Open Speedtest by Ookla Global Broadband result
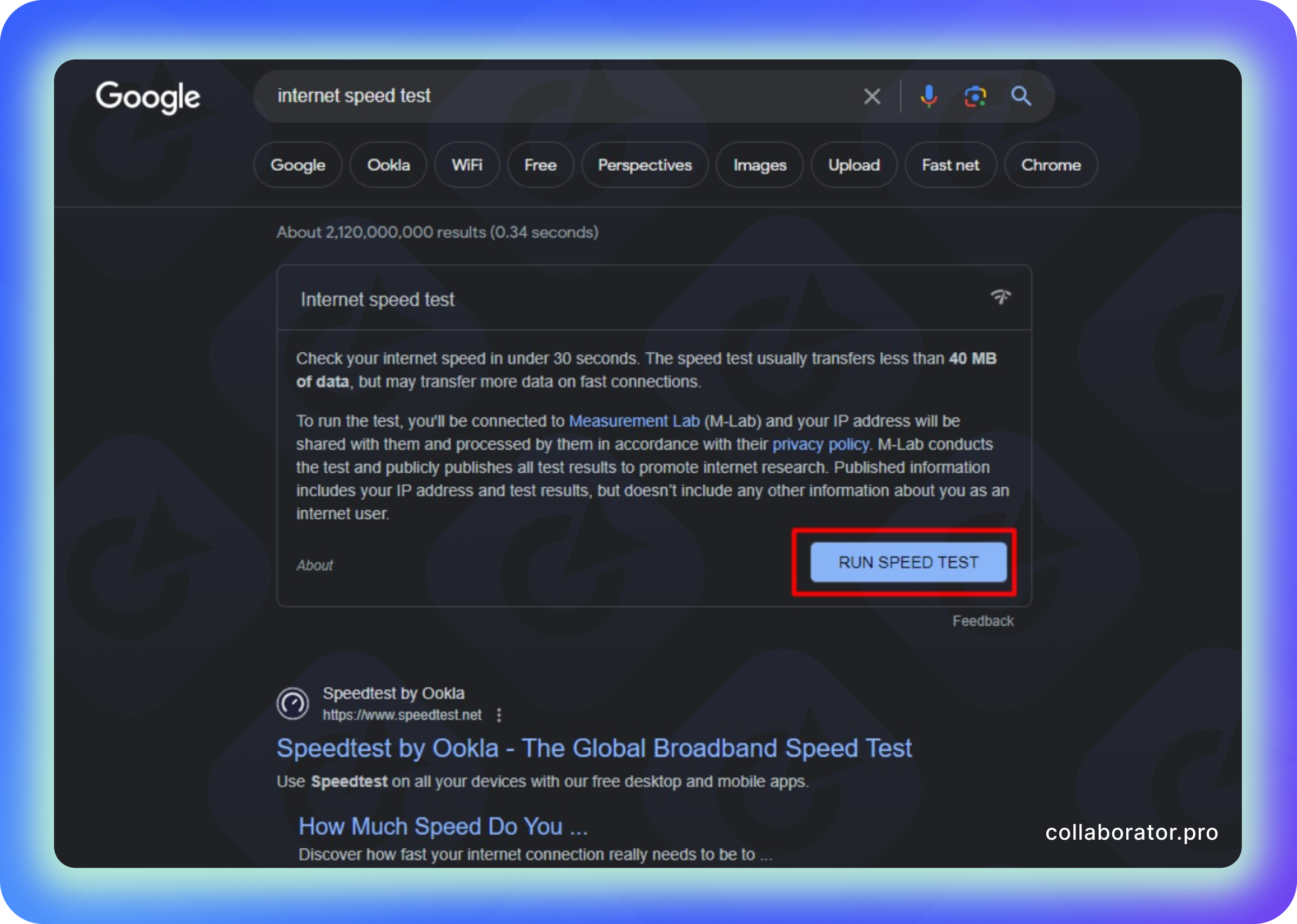 [x=593, y=748]
